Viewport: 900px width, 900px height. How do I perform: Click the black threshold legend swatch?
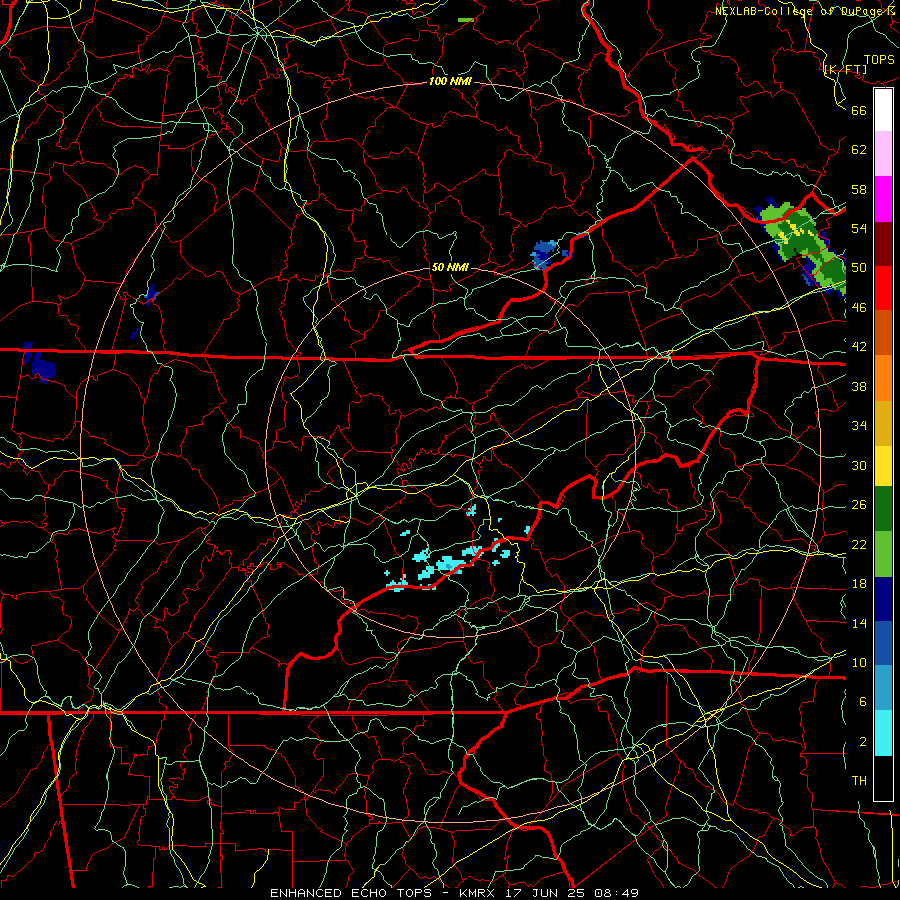click(883, 778)
